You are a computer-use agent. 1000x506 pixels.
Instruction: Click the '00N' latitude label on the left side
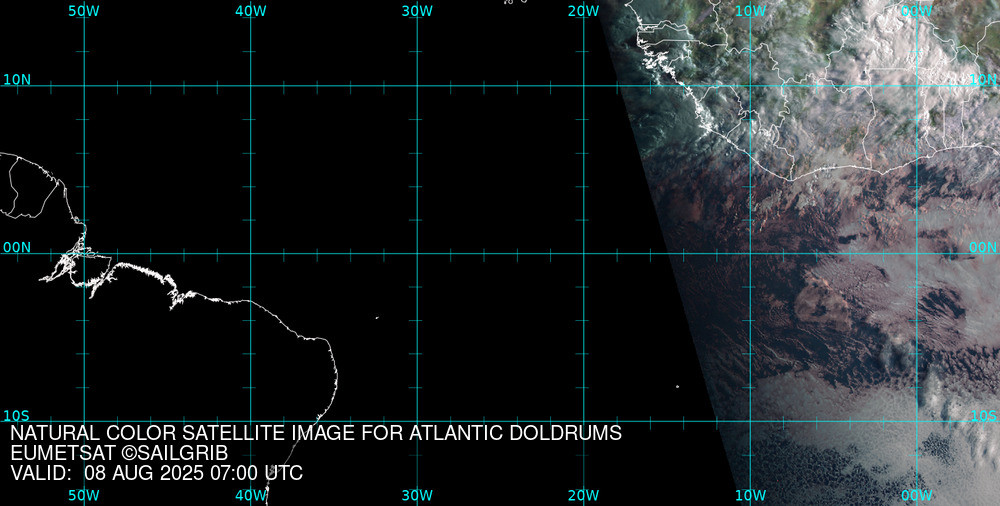[x=17, y=248]
